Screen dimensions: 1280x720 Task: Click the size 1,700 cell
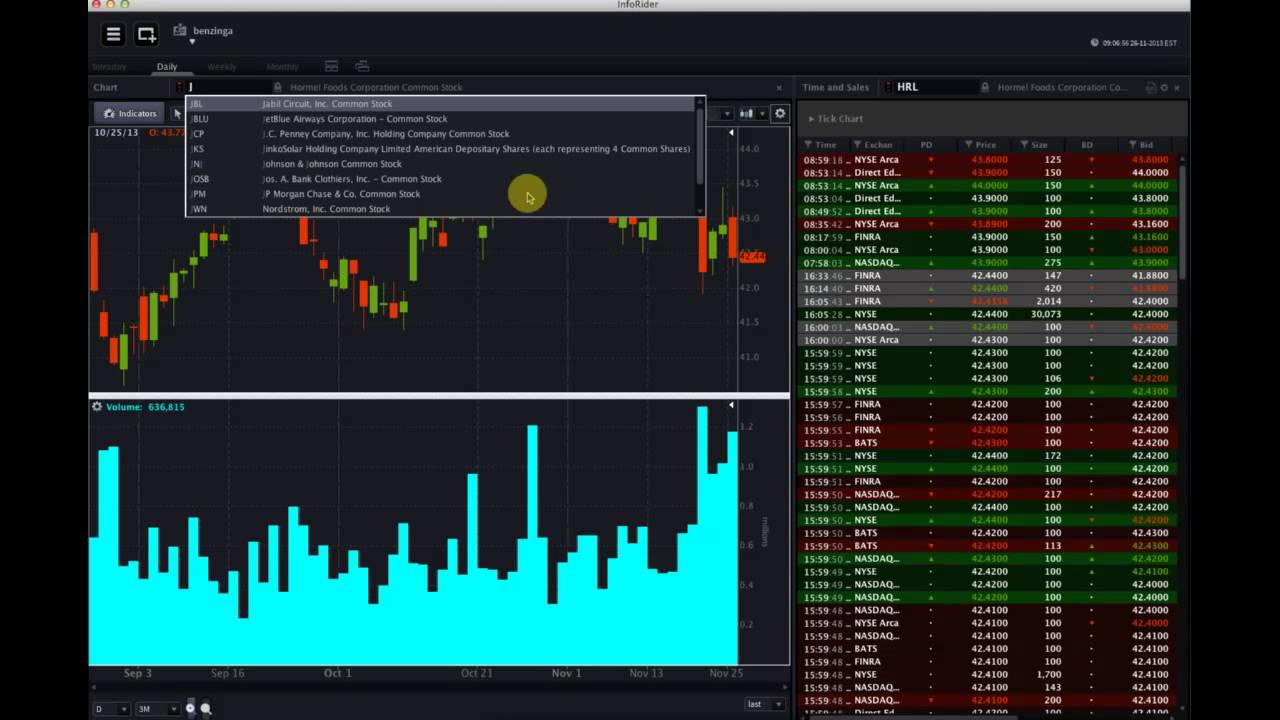pos(1049,675)
